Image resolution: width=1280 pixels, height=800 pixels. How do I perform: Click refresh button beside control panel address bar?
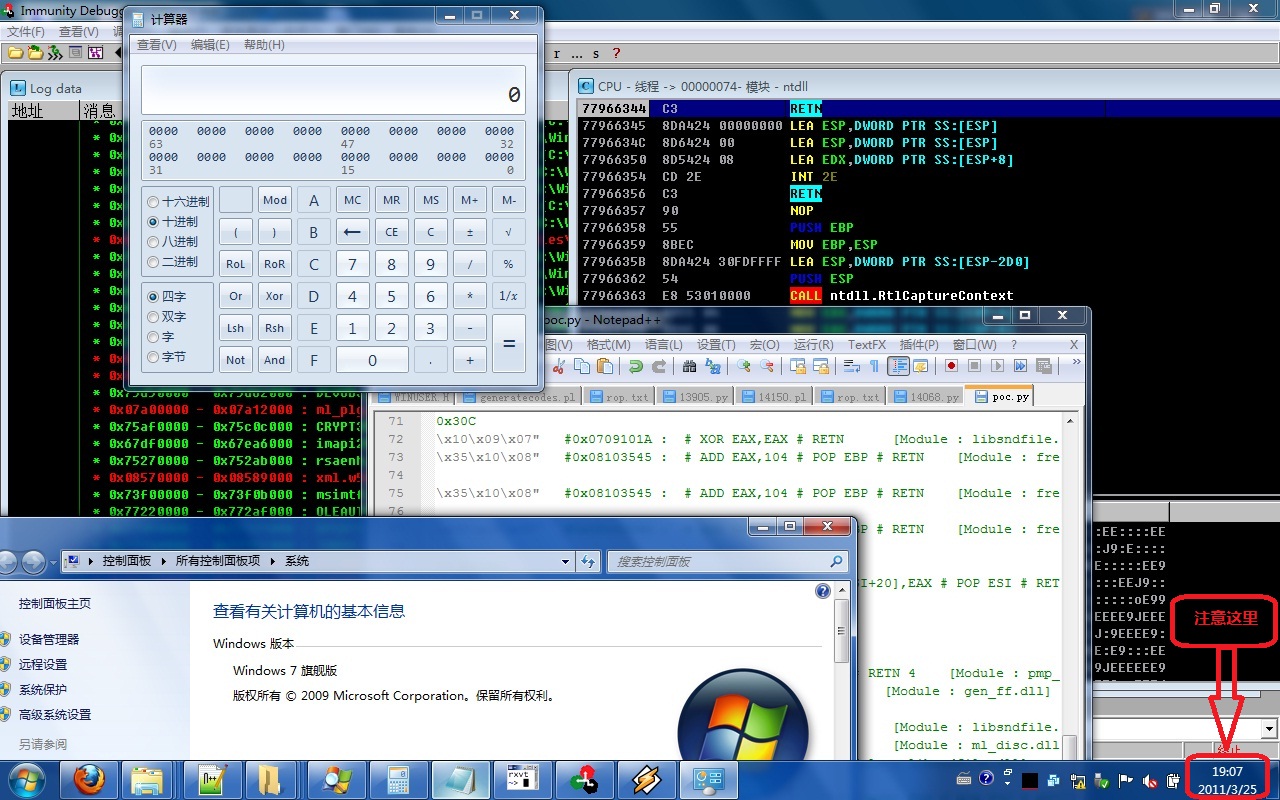(x=588, y=561)
